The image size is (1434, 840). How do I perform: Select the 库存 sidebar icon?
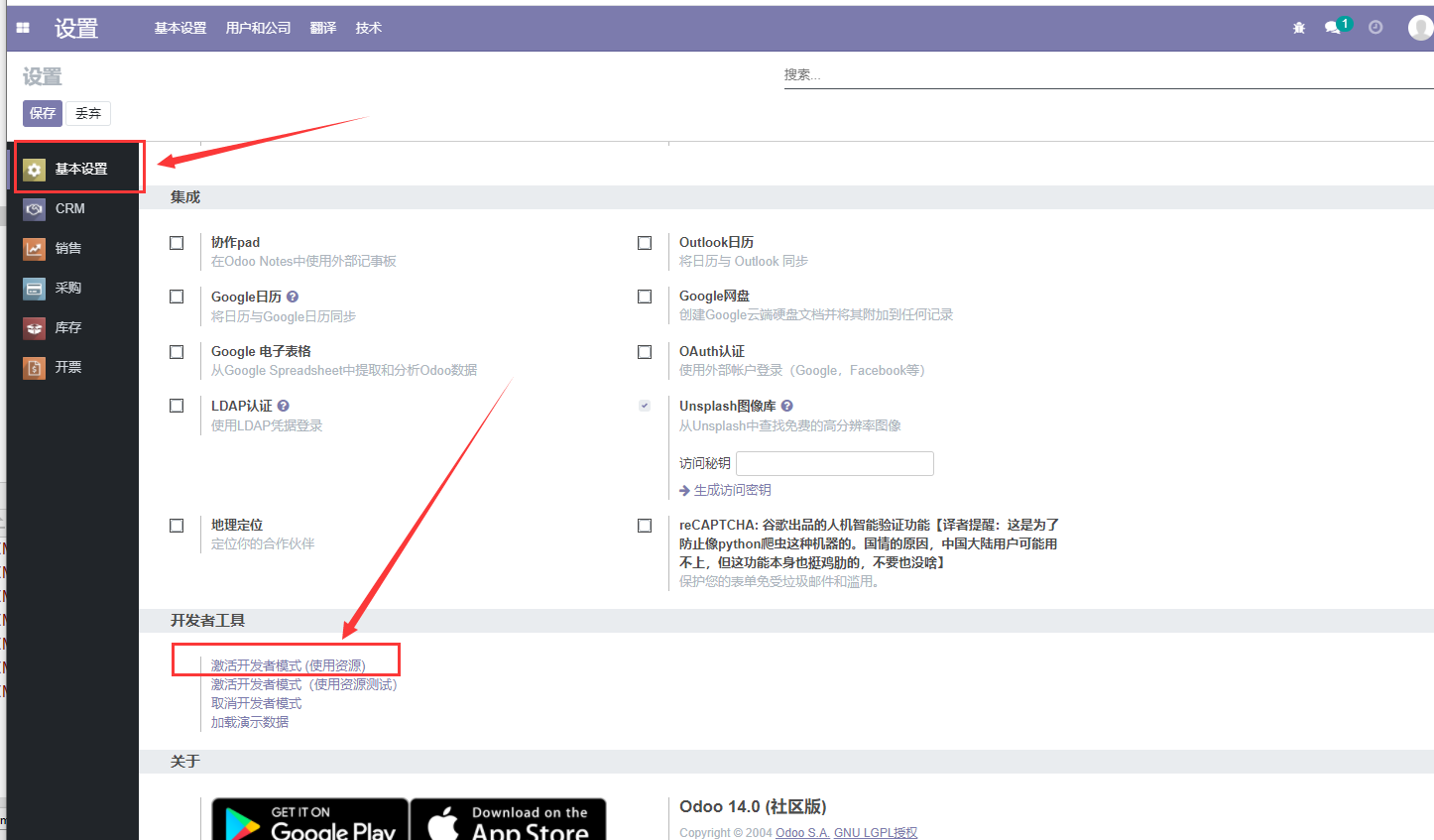34,327
